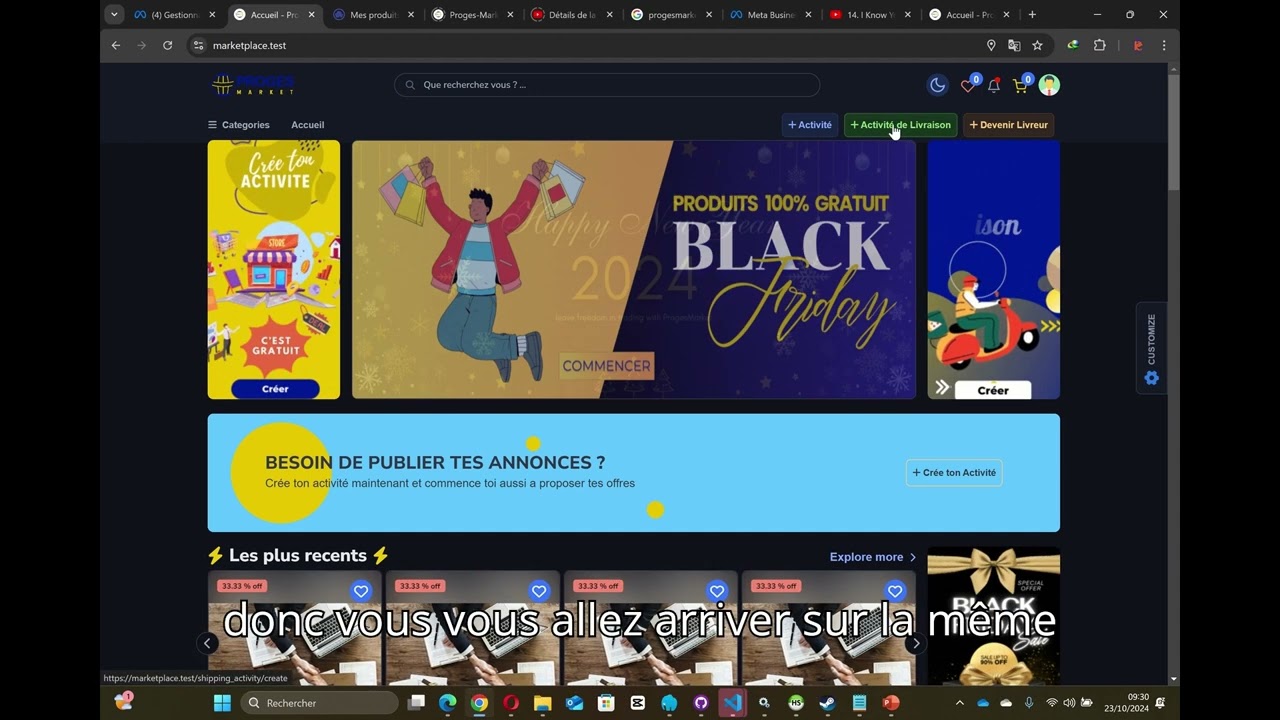1280x720 pixels.
Task: Open notifications bell icon
Action: tap(994, 85)
